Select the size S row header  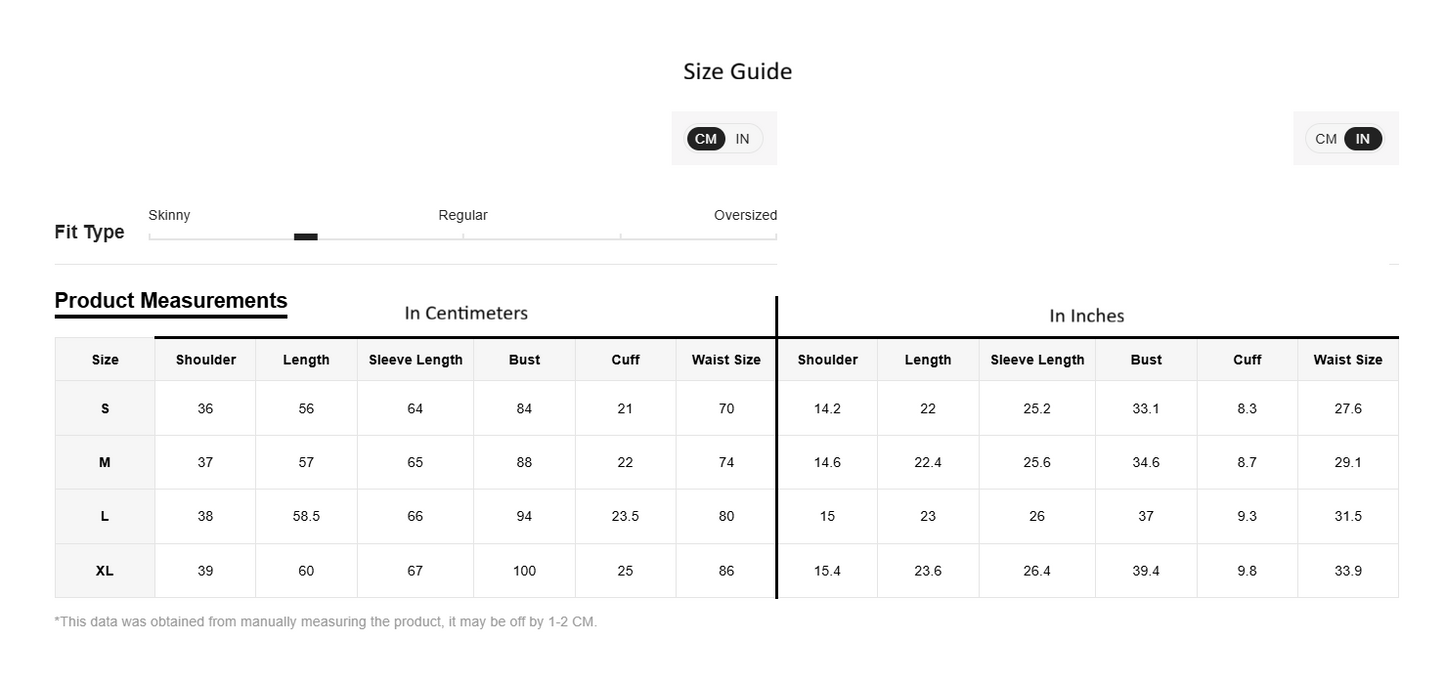tap(105, 408)
